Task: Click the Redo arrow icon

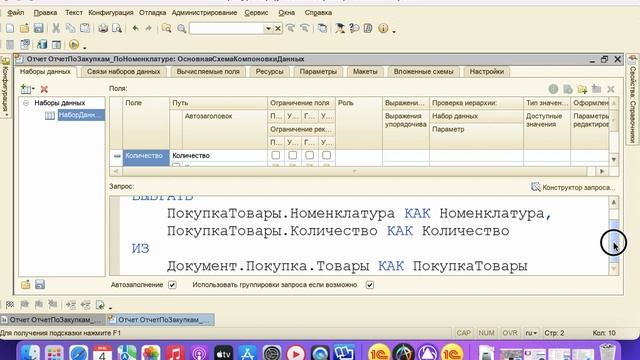Action: click(x=149, y=28)
